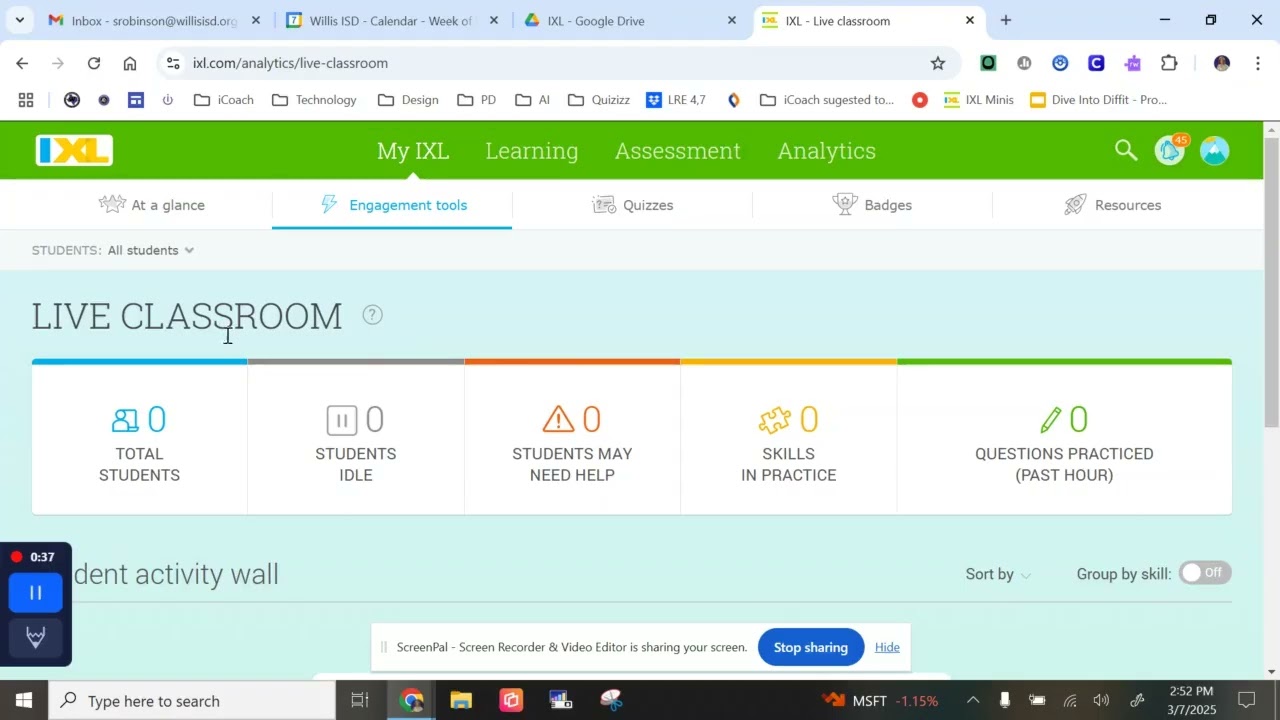
Task: Pause the ScreenPal recording
Action: click(x=35, y=593)
